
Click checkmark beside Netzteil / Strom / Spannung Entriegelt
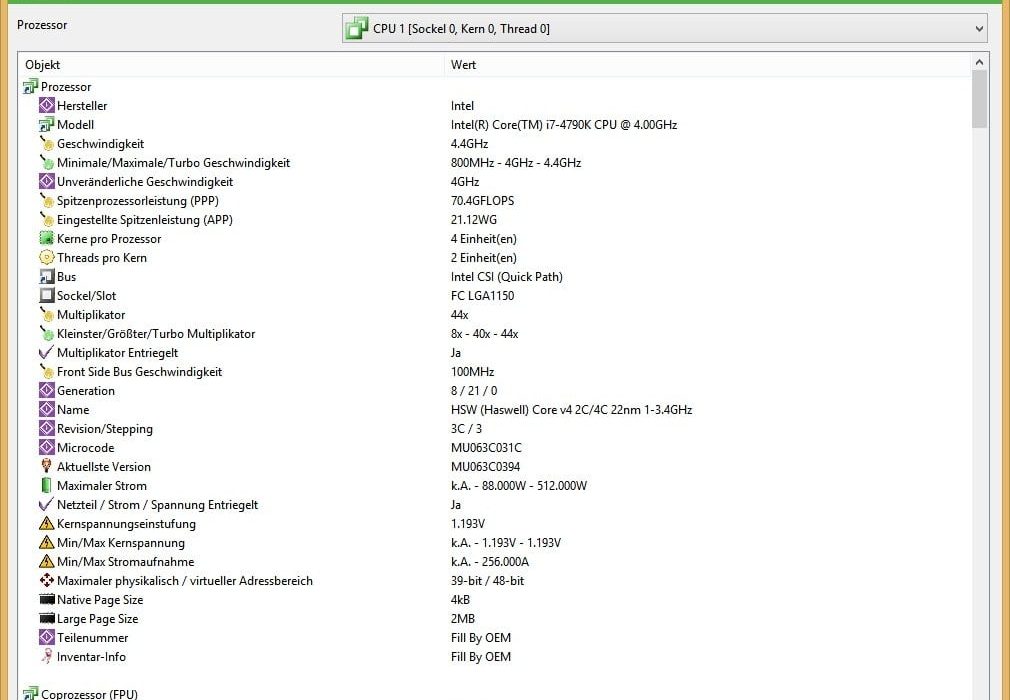(46, 504)
